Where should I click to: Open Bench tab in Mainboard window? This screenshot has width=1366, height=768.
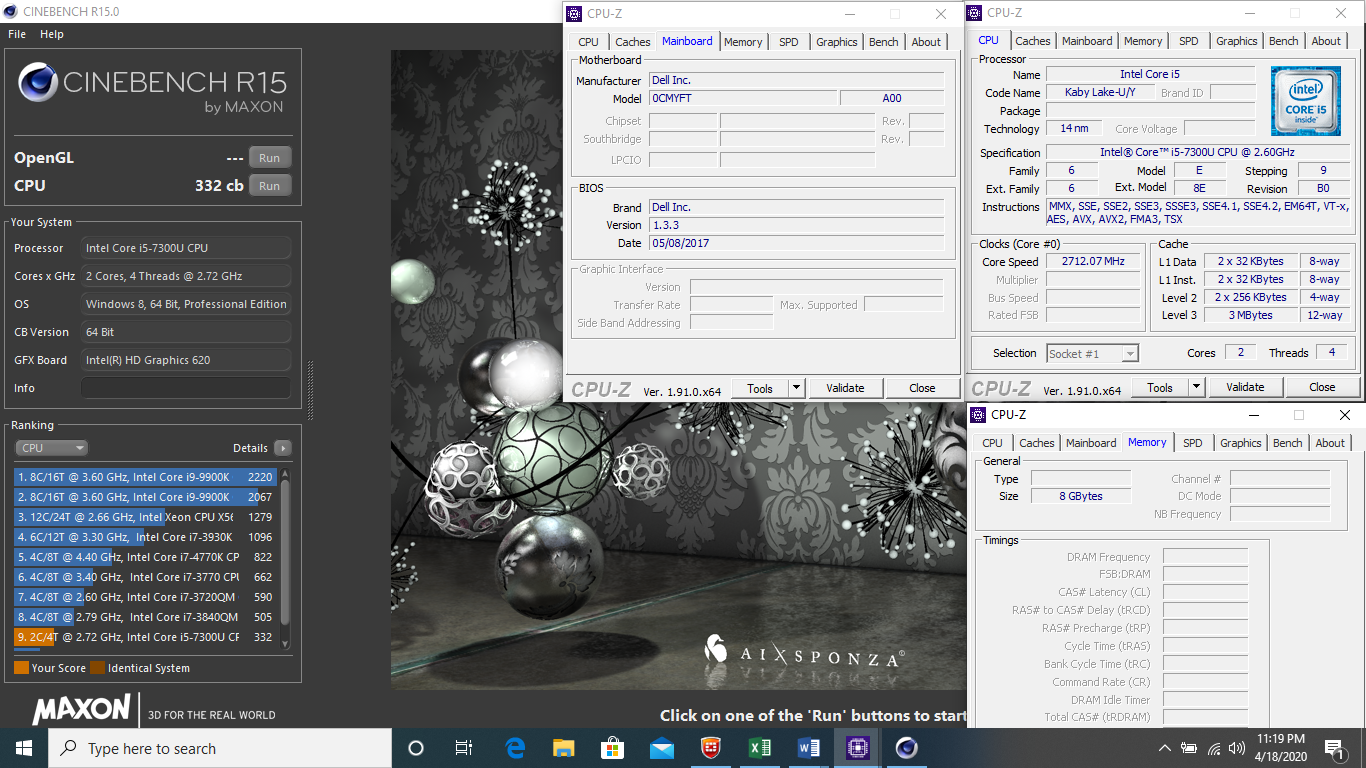click(x=884, y=42)
